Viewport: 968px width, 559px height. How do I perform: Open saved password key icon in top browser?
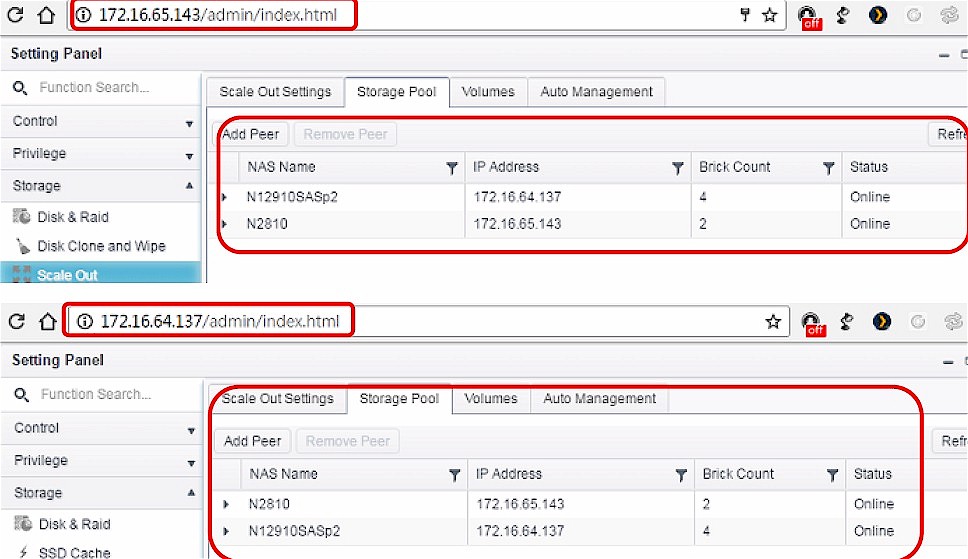(x=745, y=15)
